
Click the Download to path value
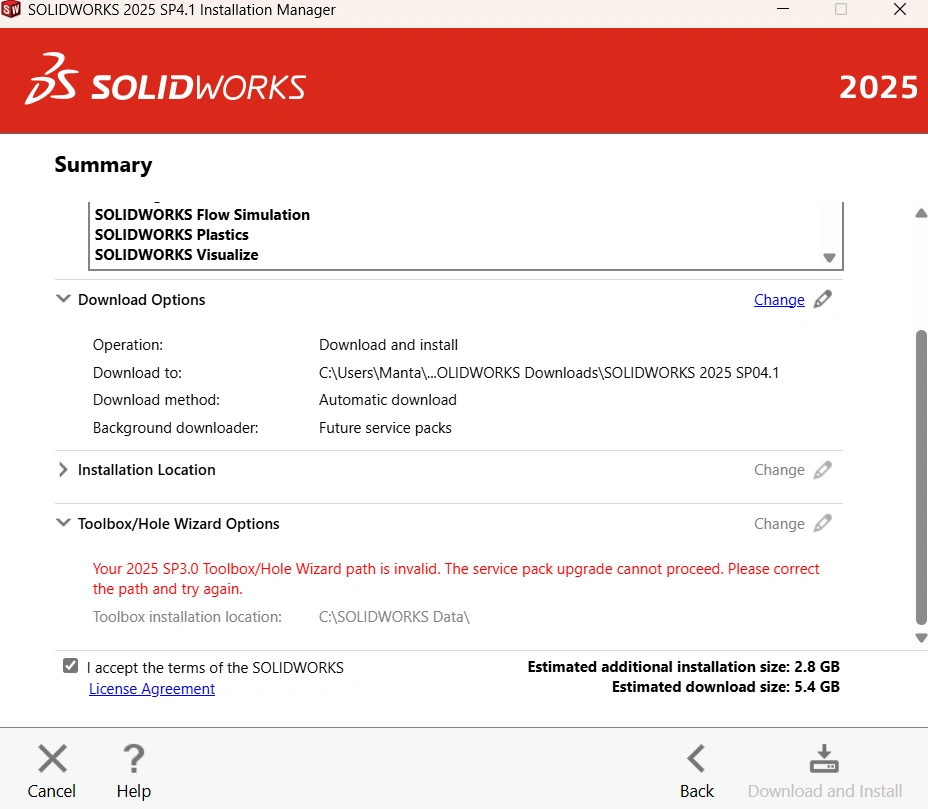point(549,373)
